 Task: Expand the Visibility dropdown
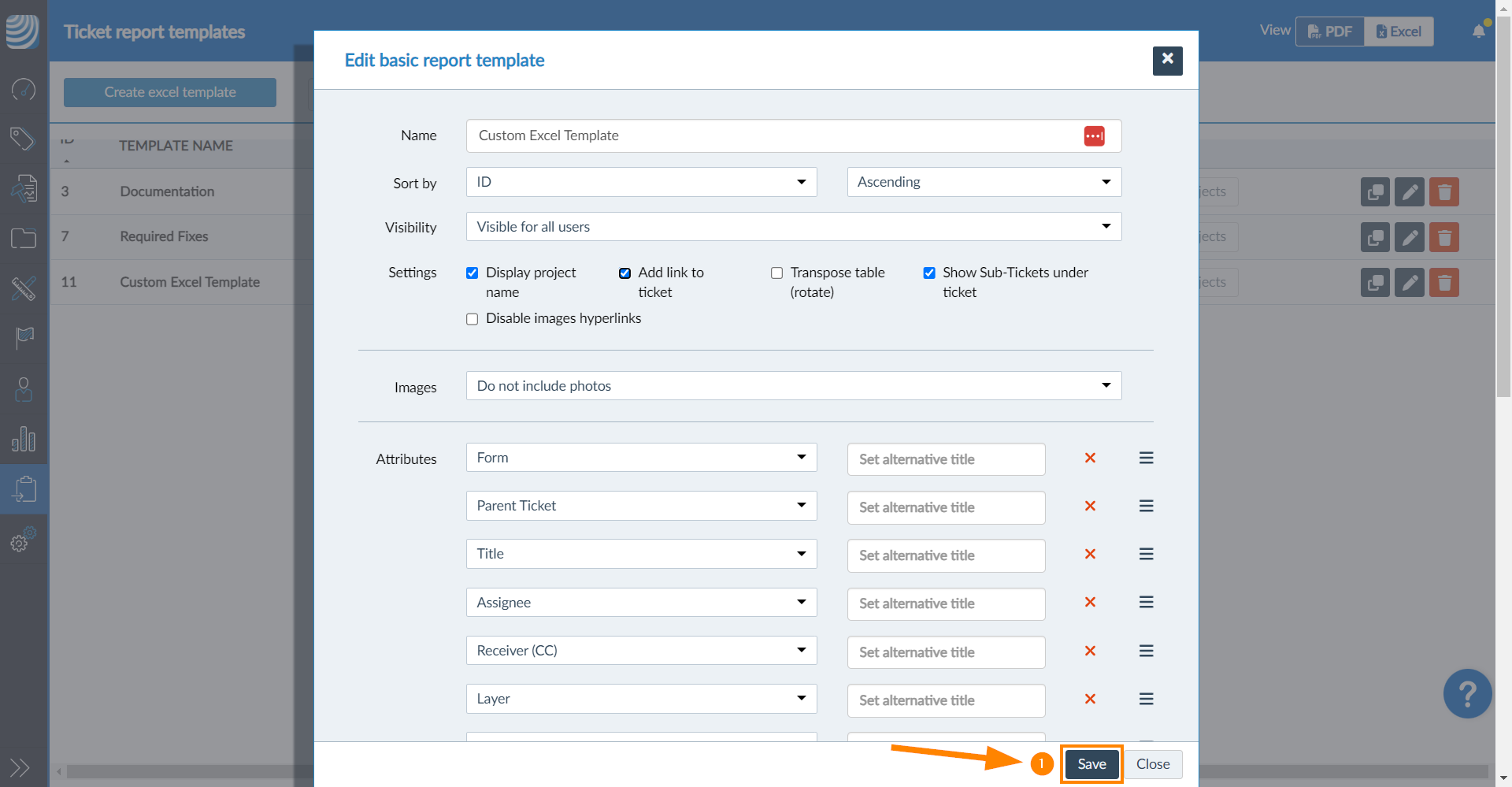(x=793, y=228)
